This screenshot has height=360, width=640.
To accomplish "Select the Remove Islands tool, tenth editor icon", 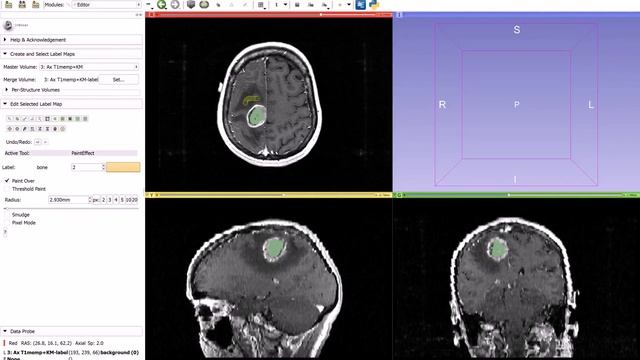I will click(x=78, y=119).
